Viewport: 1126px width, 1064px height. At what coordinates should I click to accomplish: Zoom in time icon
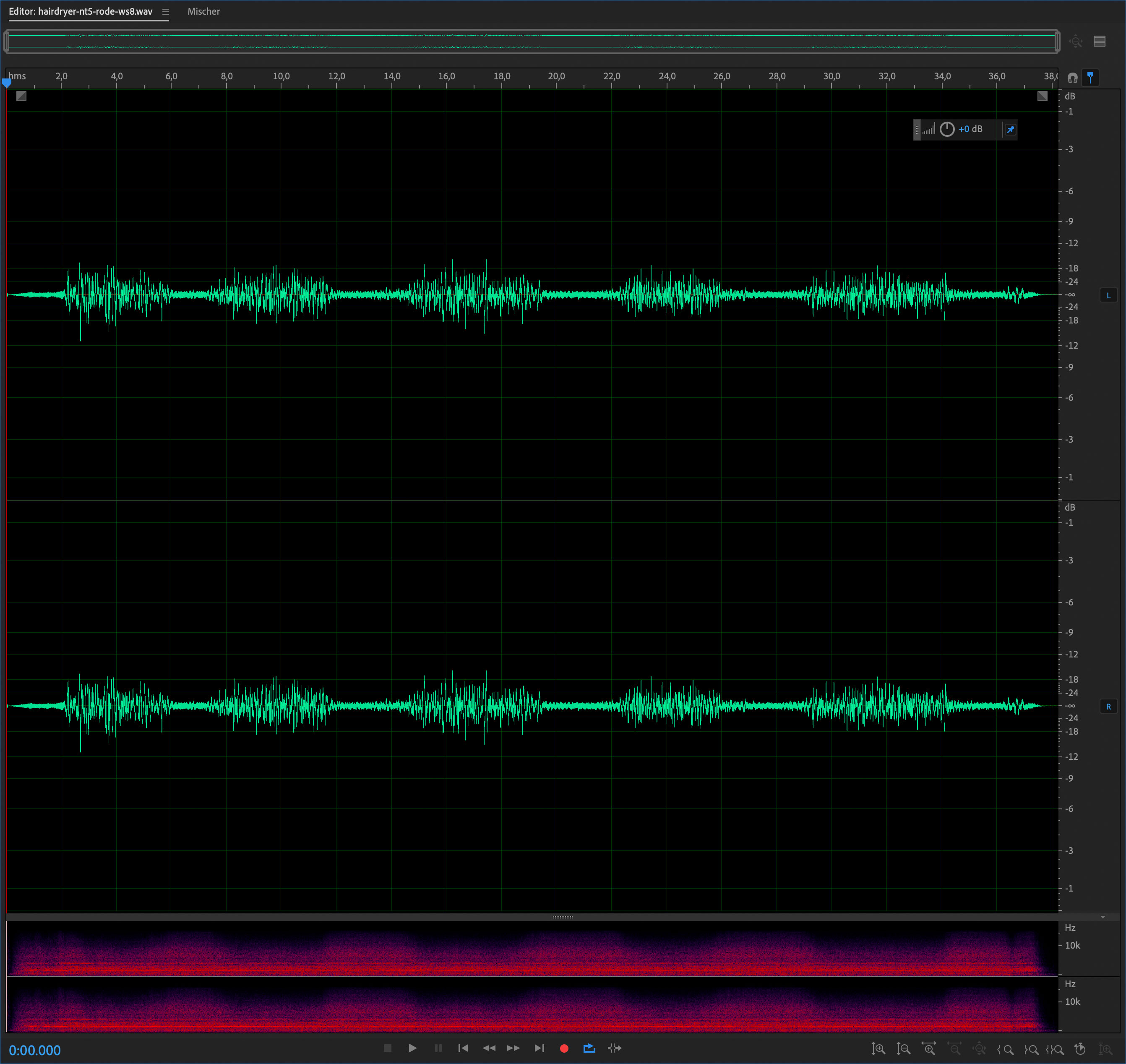(x=929, y=1049)
